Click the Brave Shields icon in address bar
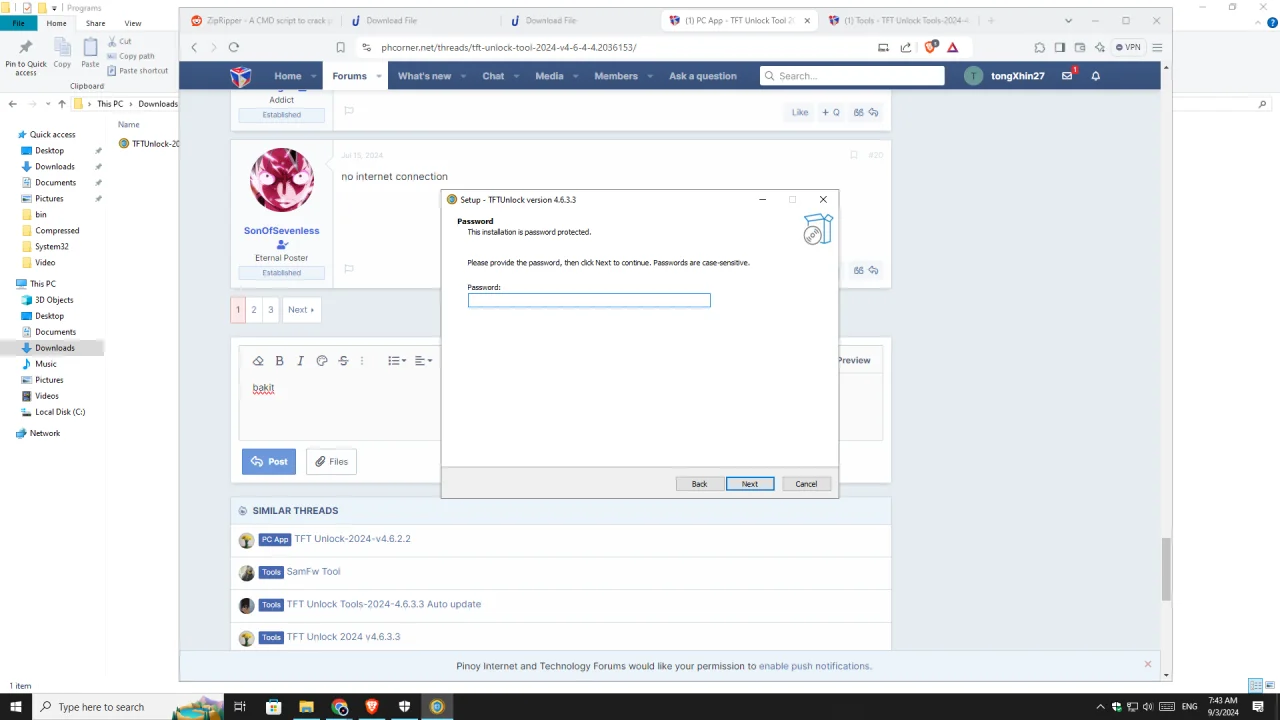This screenshot has width=1280, height=720. 931,47
